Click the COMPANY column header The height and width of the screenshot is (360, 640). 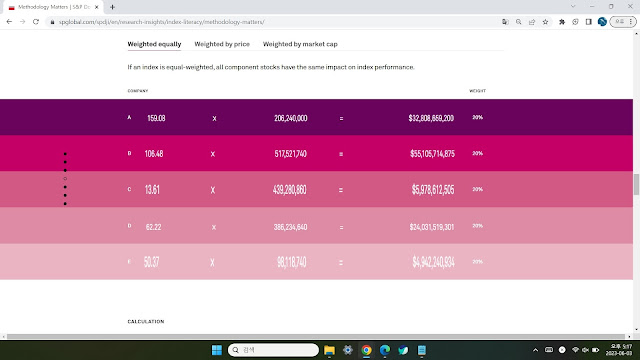(138, 91)
